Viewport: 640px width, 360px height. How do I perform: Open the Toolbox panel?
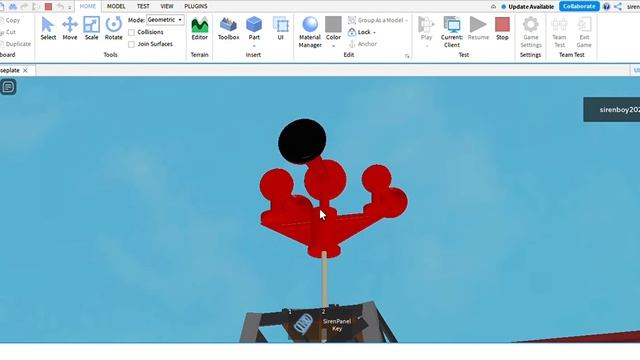click(229, 29)
